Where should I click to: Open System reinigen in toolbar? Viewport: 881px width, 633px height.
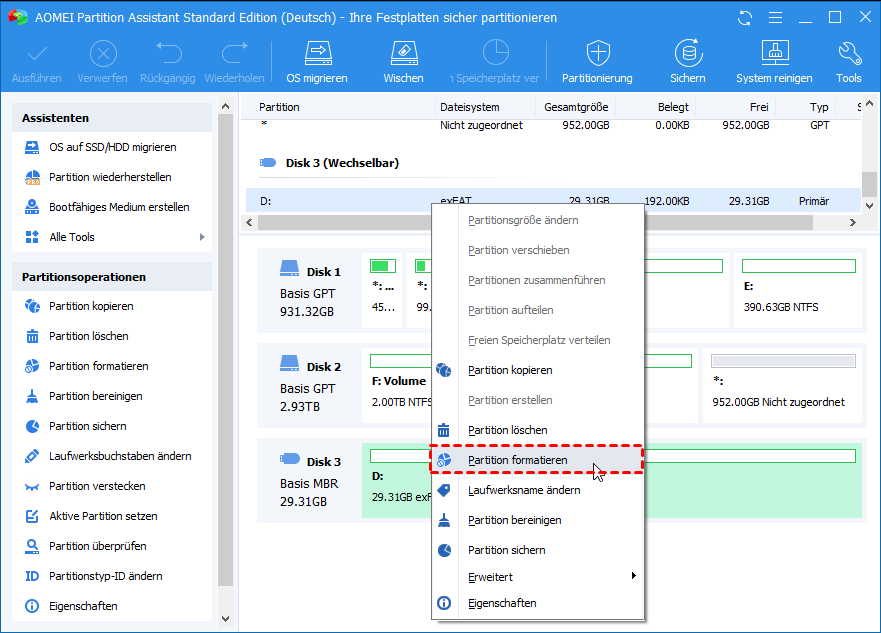click(x=774, y=62)
